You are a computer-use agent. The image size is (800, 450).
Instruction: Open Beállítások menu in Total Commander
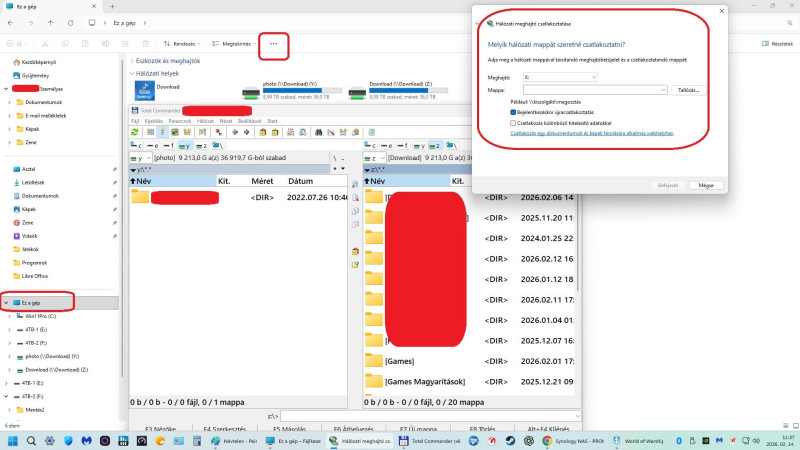249,121
